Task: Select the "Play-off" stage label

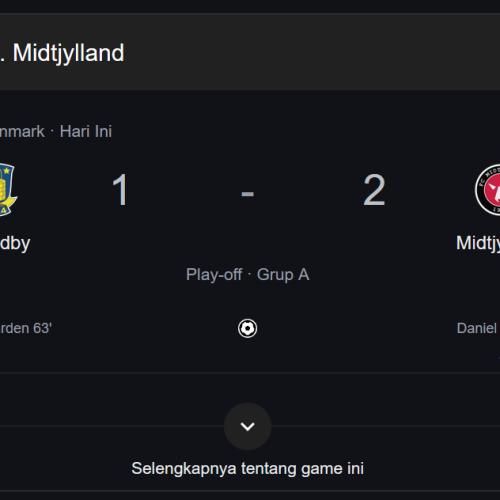Action: [214, 275]
